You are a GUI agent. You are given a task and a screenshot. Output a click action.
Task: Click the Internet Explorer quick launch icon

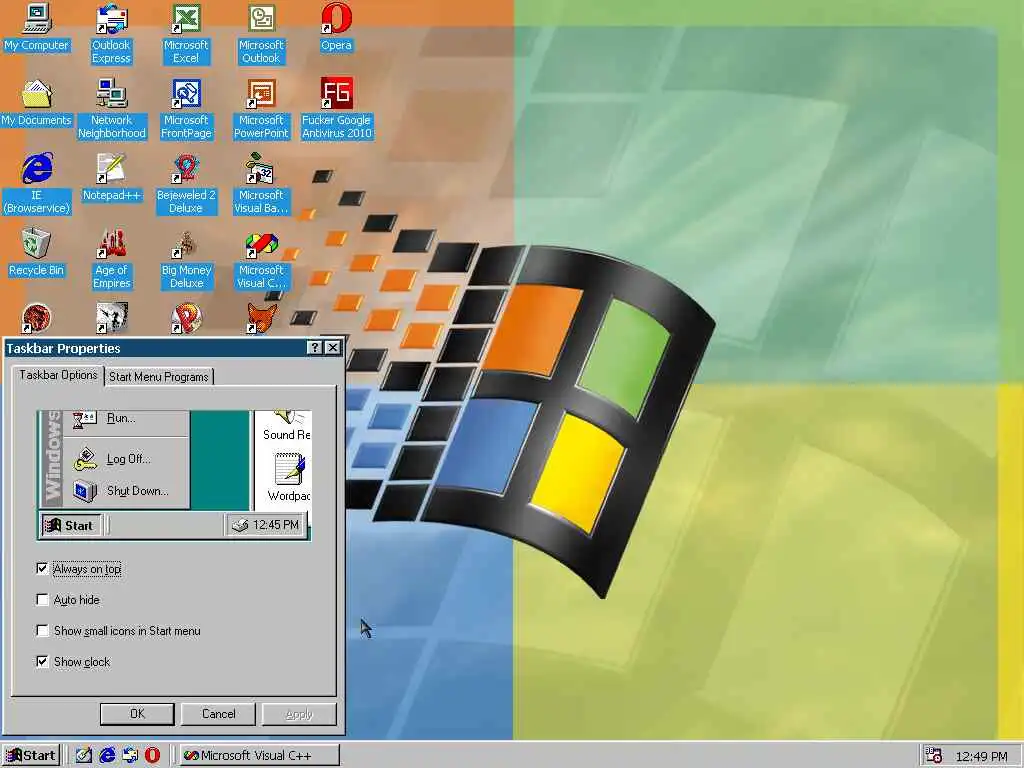pyautogui.click(x=107, y=756)
